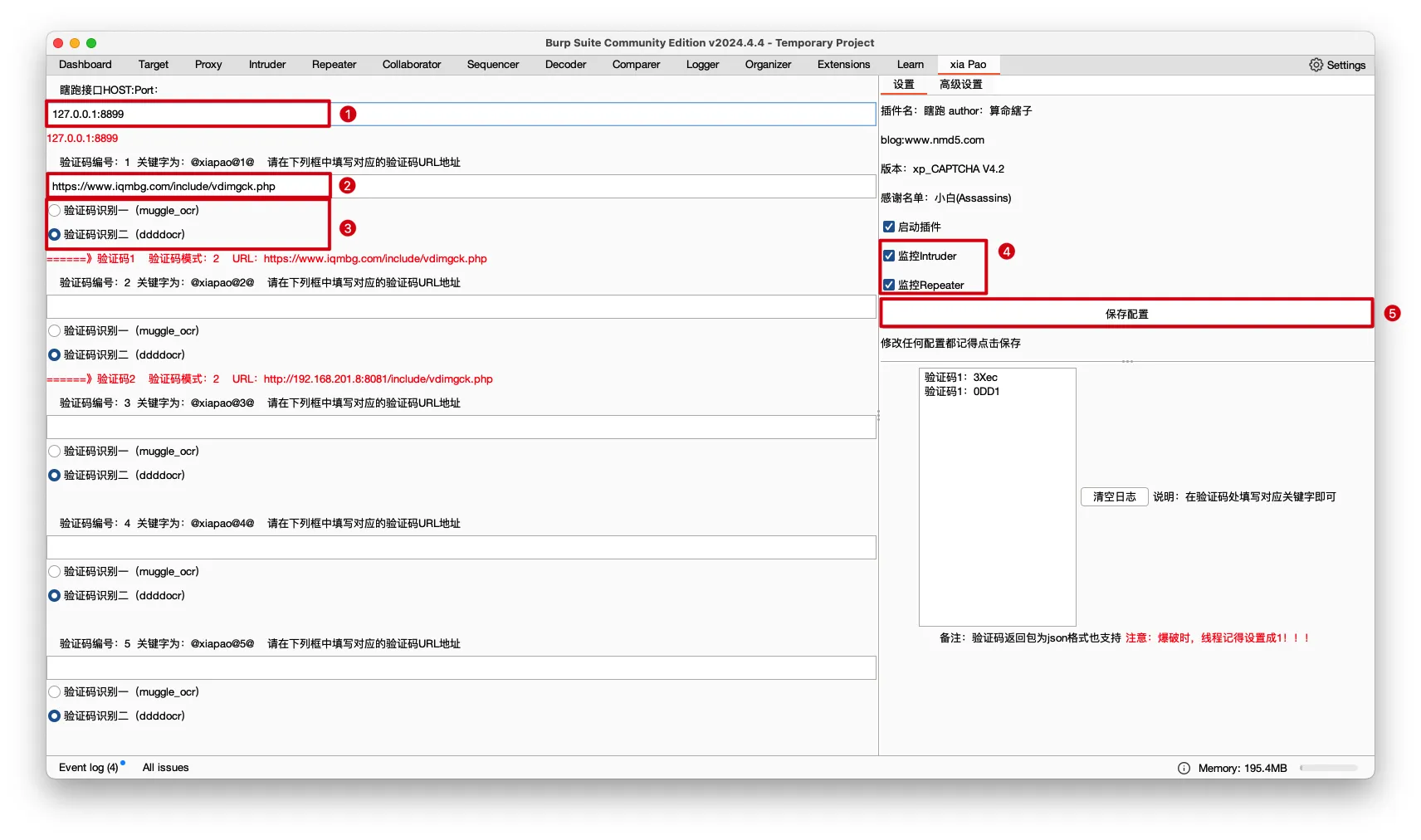
Task: Click the memory usage bar
Action: click(1328, 768)
